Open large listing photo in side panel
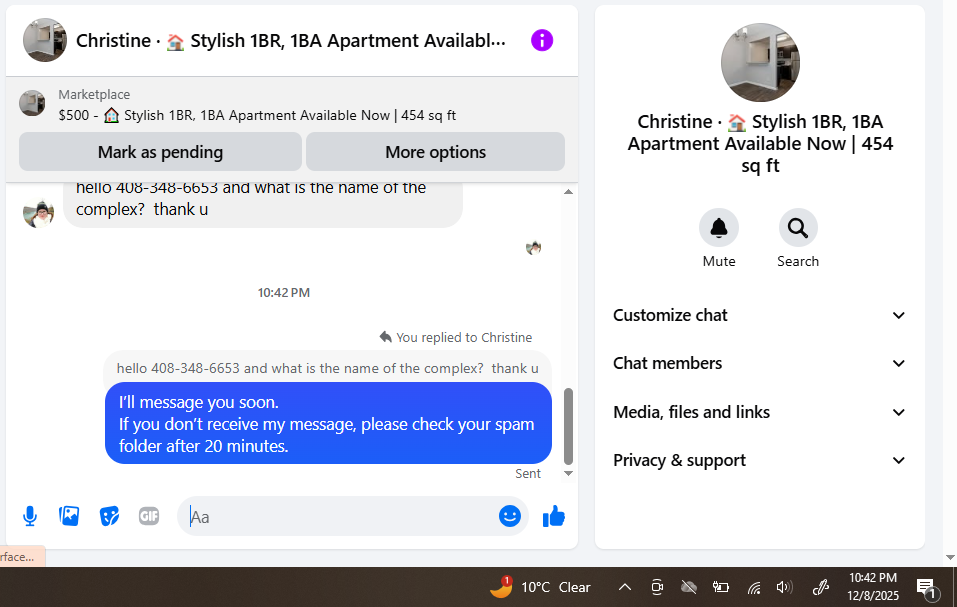Viewport: 957px width, 607px height. point(760,63)
